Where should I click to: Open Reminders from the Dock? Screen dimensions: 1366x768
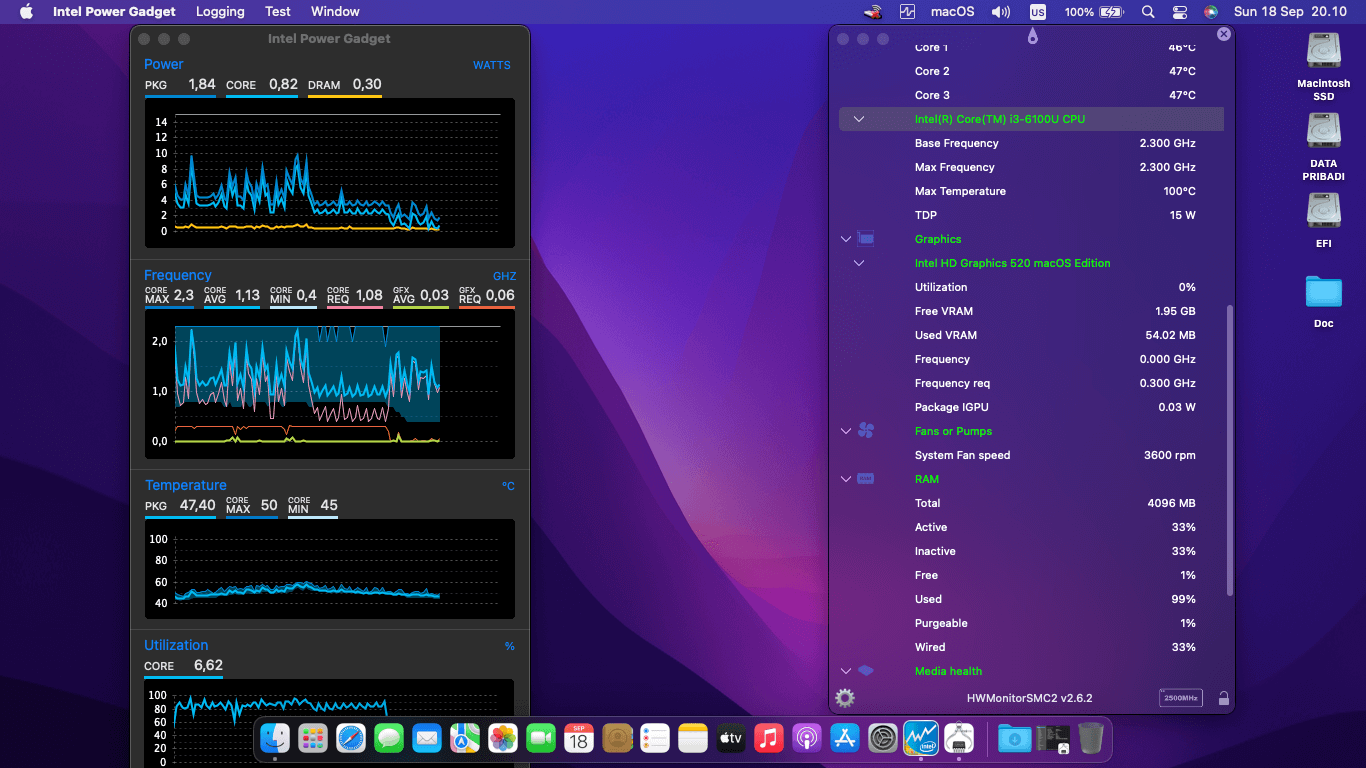click(655, 739)
